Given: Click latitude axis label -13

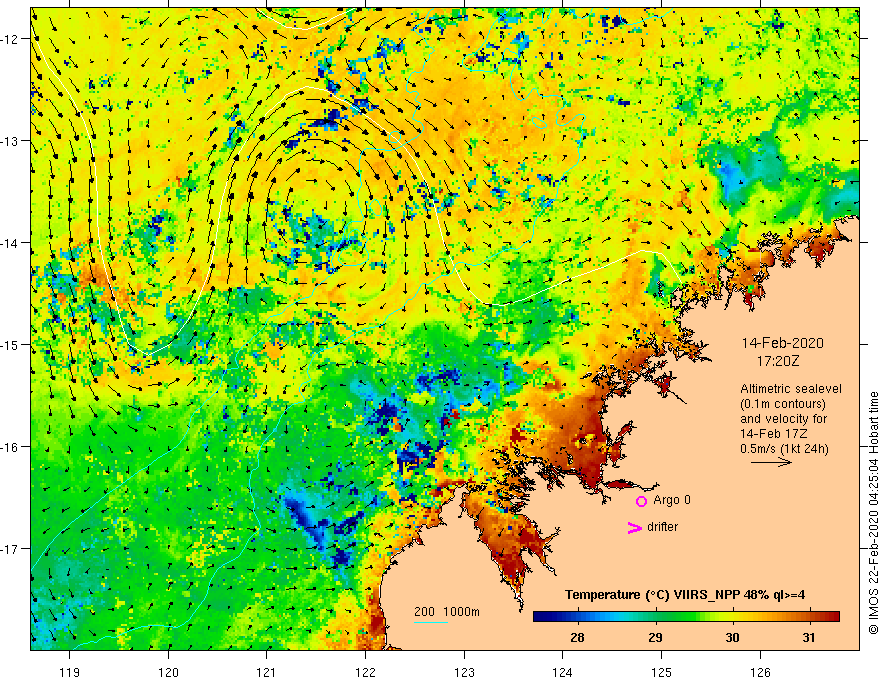Looking at the screenshot, I should (x=10, y=141).
